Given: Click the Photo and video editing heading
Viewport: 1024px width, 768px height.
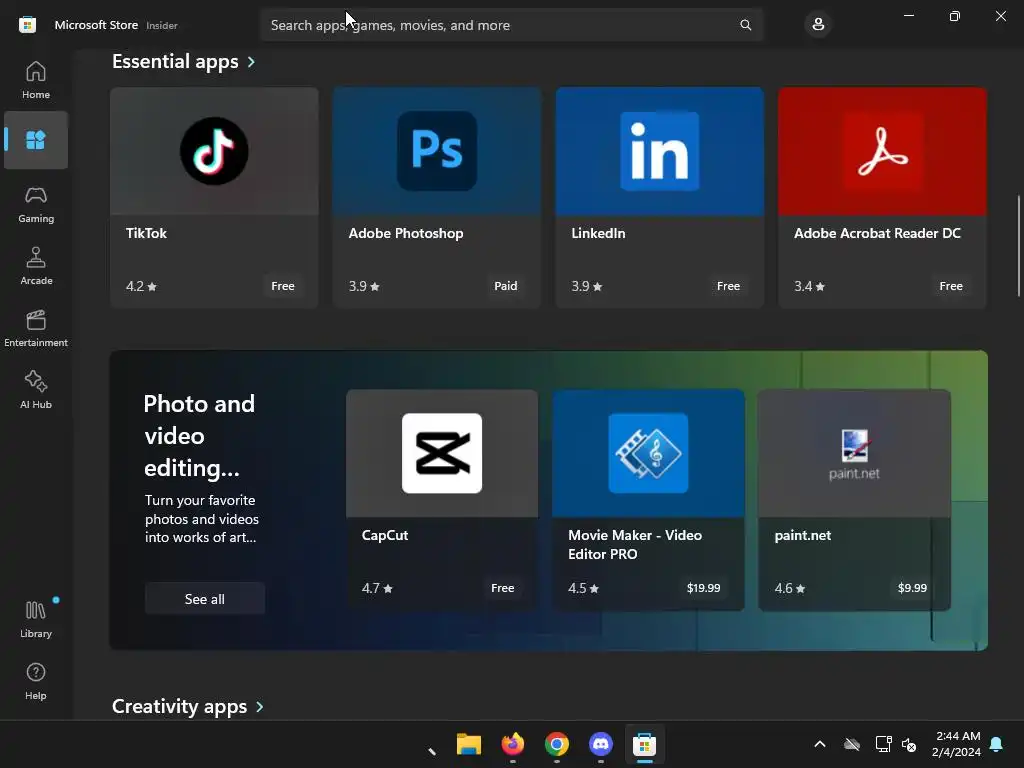Looking at the screenshot, I should (199, 436).
